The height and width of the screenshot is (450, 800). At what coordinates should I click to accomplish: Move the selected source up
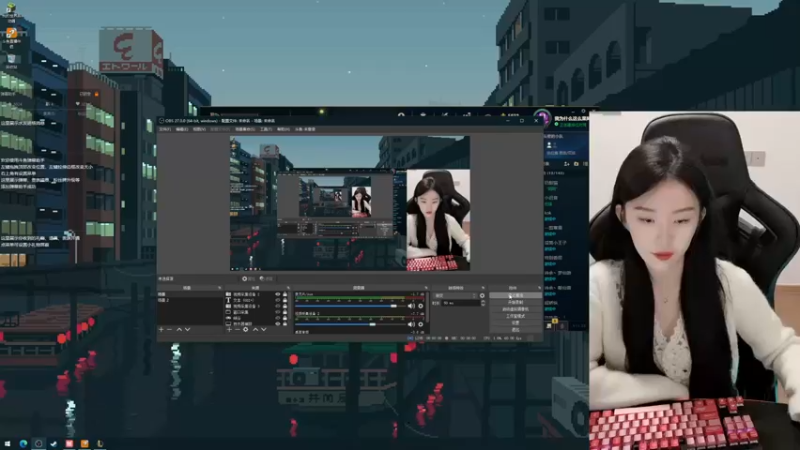[256, 330]
